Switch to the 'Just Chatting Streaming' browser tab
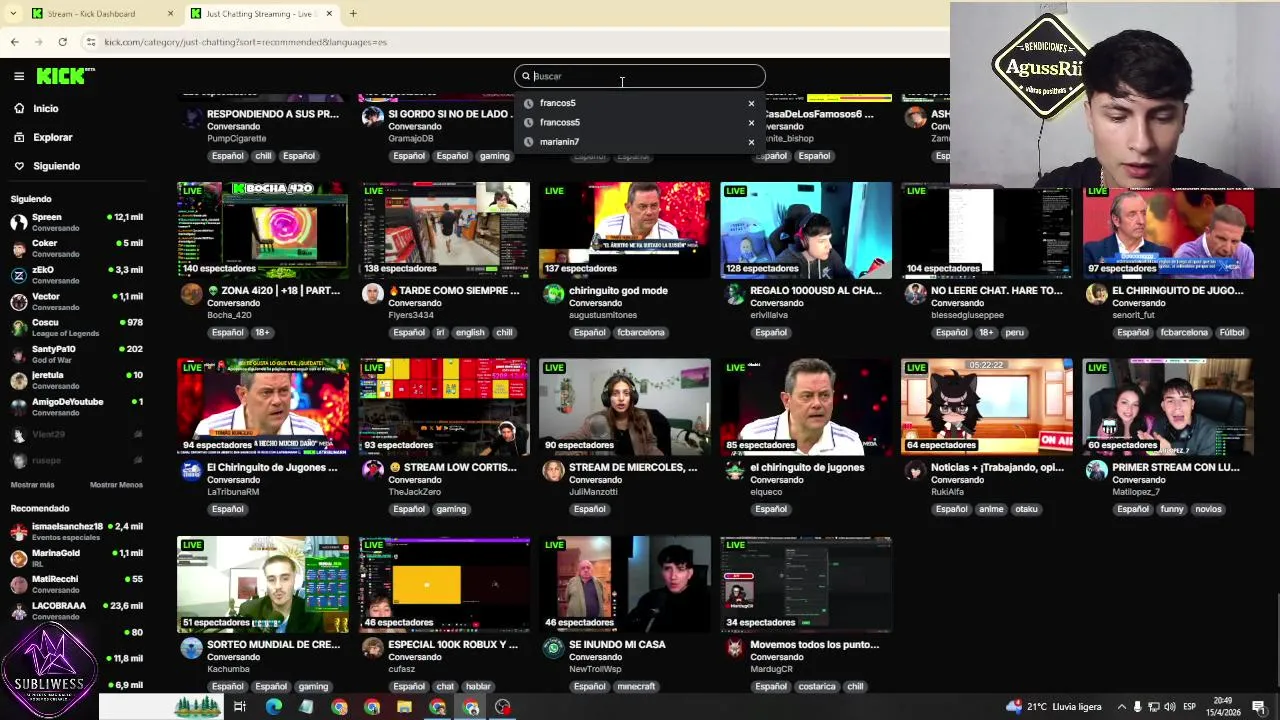Viewport: 1280px width, 720px height. coord(260,14)
